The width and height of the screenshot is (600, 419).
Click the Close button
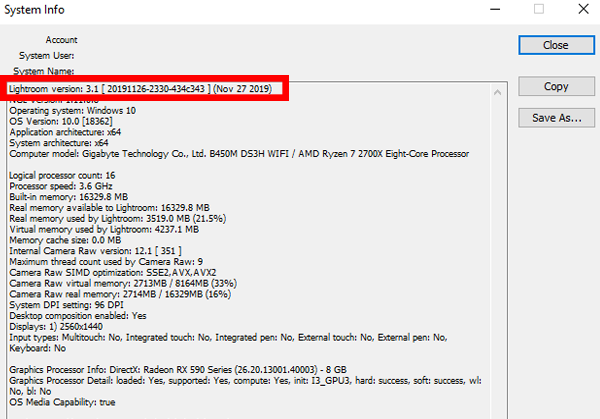click(x=556, y=45)
